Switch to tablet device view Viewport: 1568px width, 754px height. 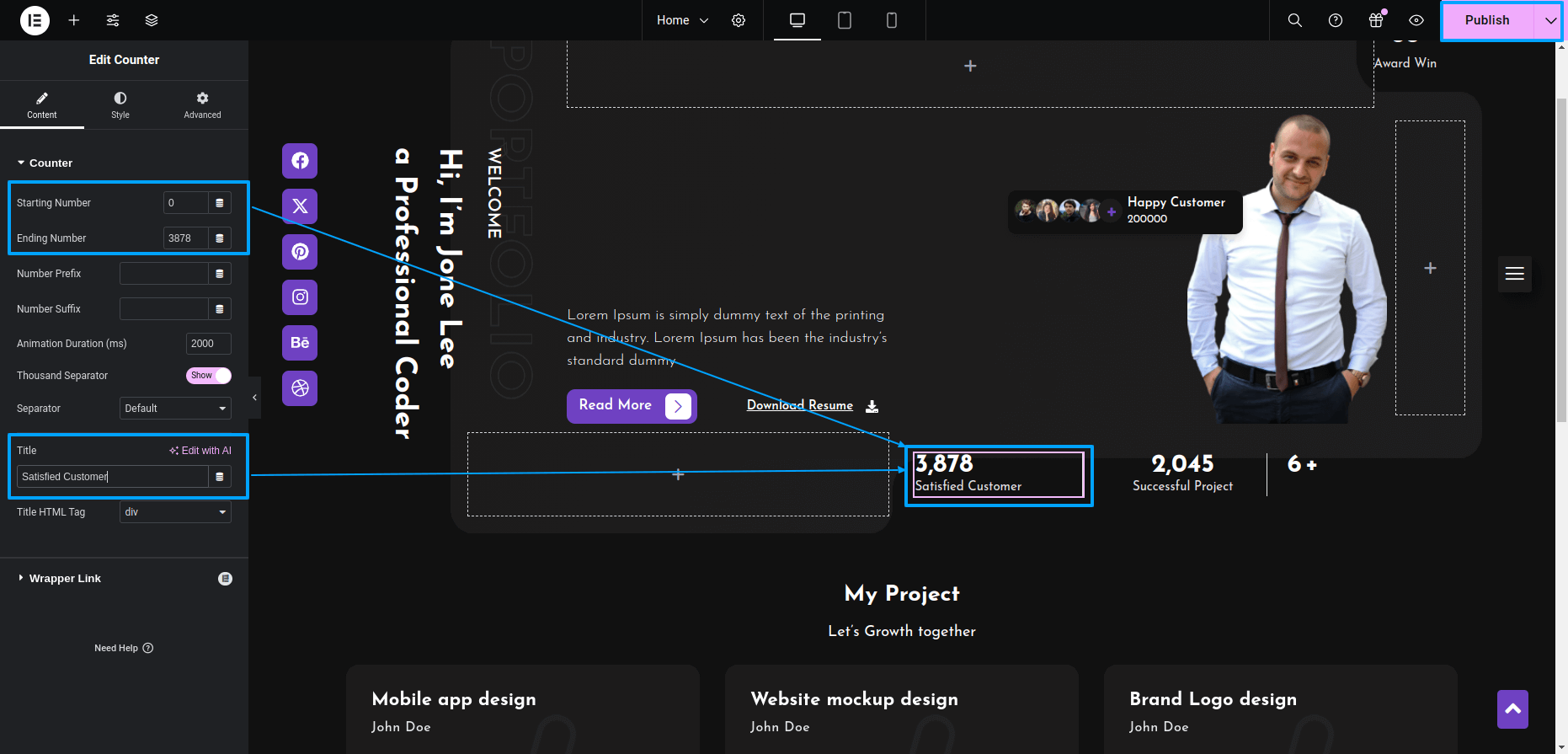pyautogui.click(x=845, y=20)
